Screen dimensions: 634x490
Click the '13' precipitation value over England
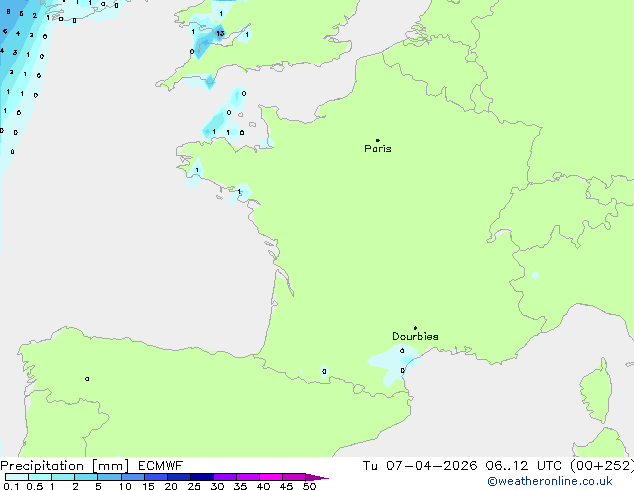tap(219, 33)
